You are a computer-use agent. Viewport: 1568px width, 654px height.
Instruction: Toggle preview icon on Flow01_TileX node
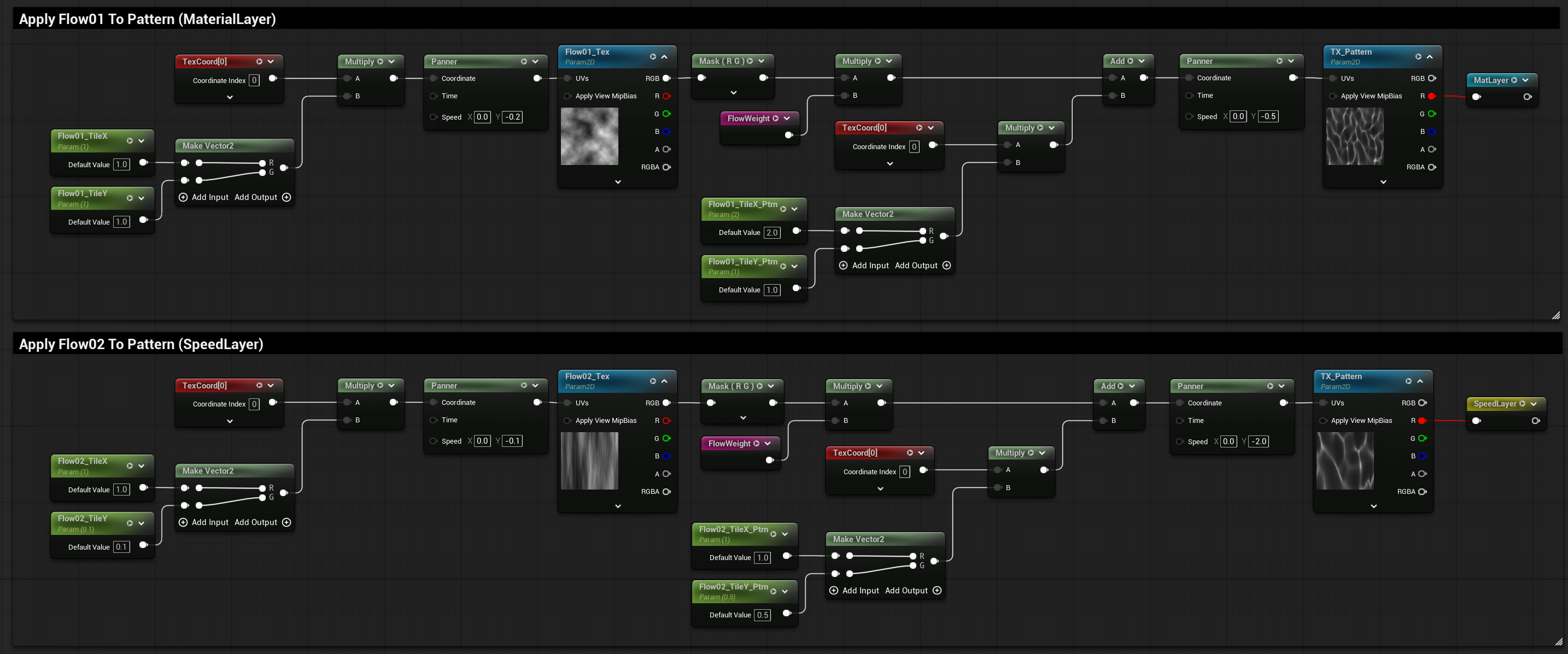coord(130,140)
